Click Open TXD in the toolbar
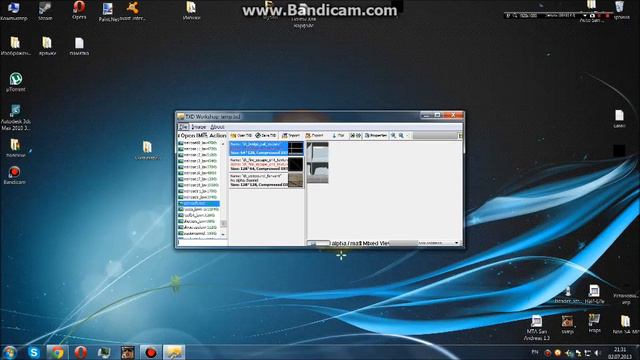640x360 pixels. click(241, 136)
